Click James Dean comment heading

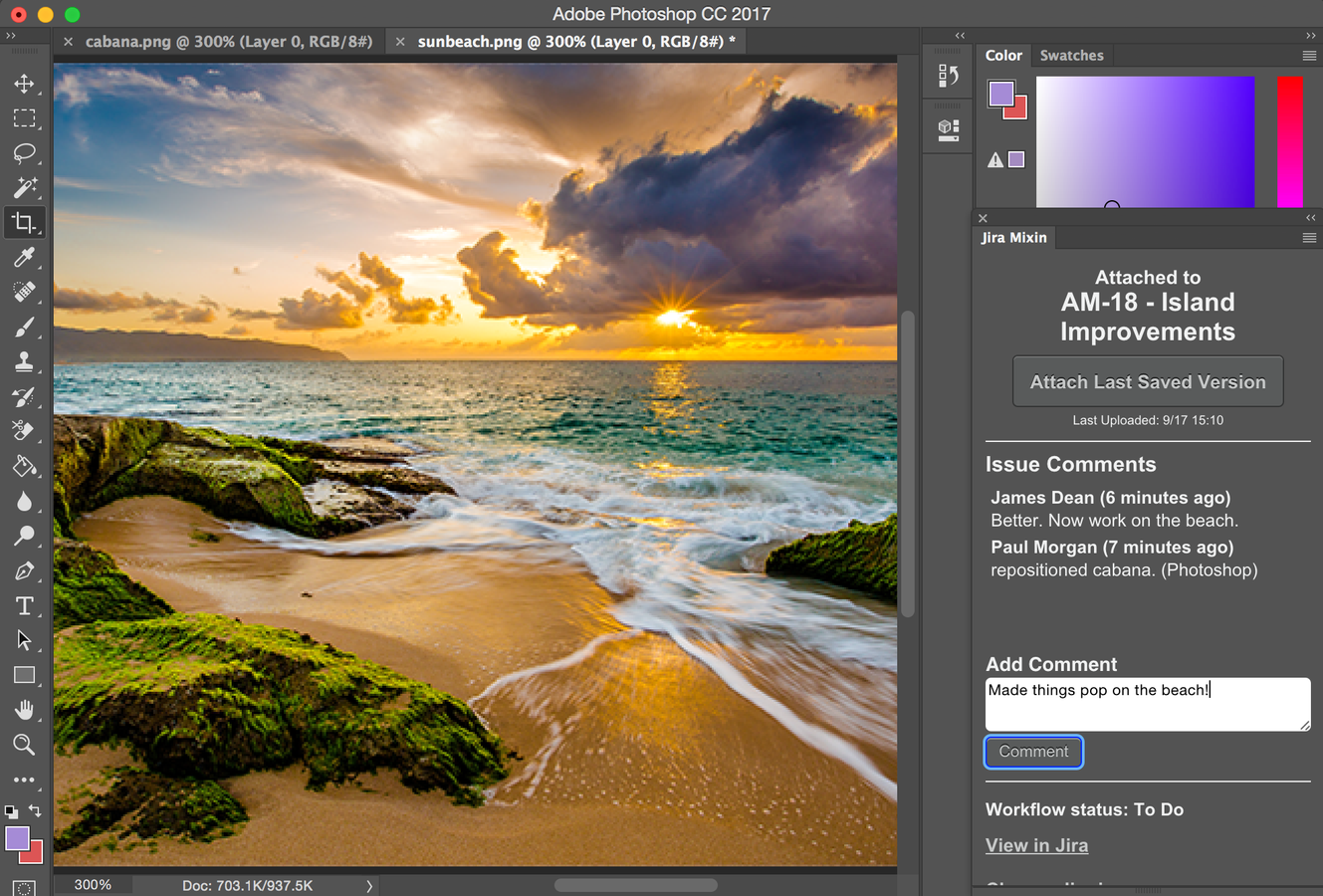[x=1110, y=498]
